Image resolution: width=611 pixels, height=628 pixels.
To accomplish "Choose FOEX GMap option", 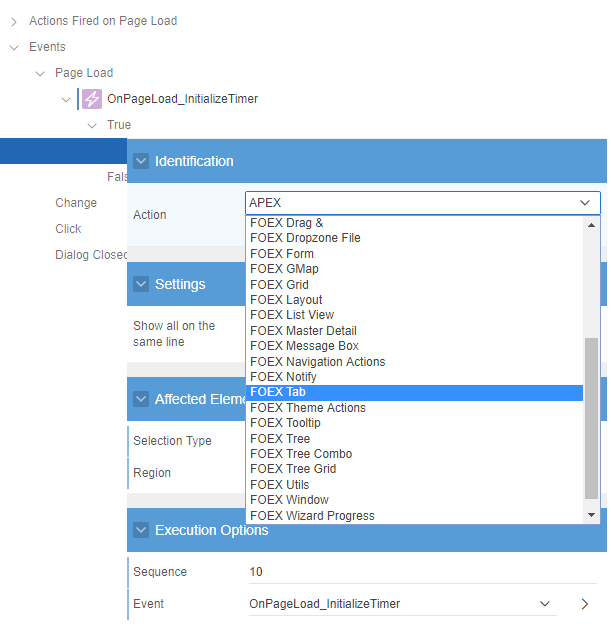I will click(x=414, y=269).
